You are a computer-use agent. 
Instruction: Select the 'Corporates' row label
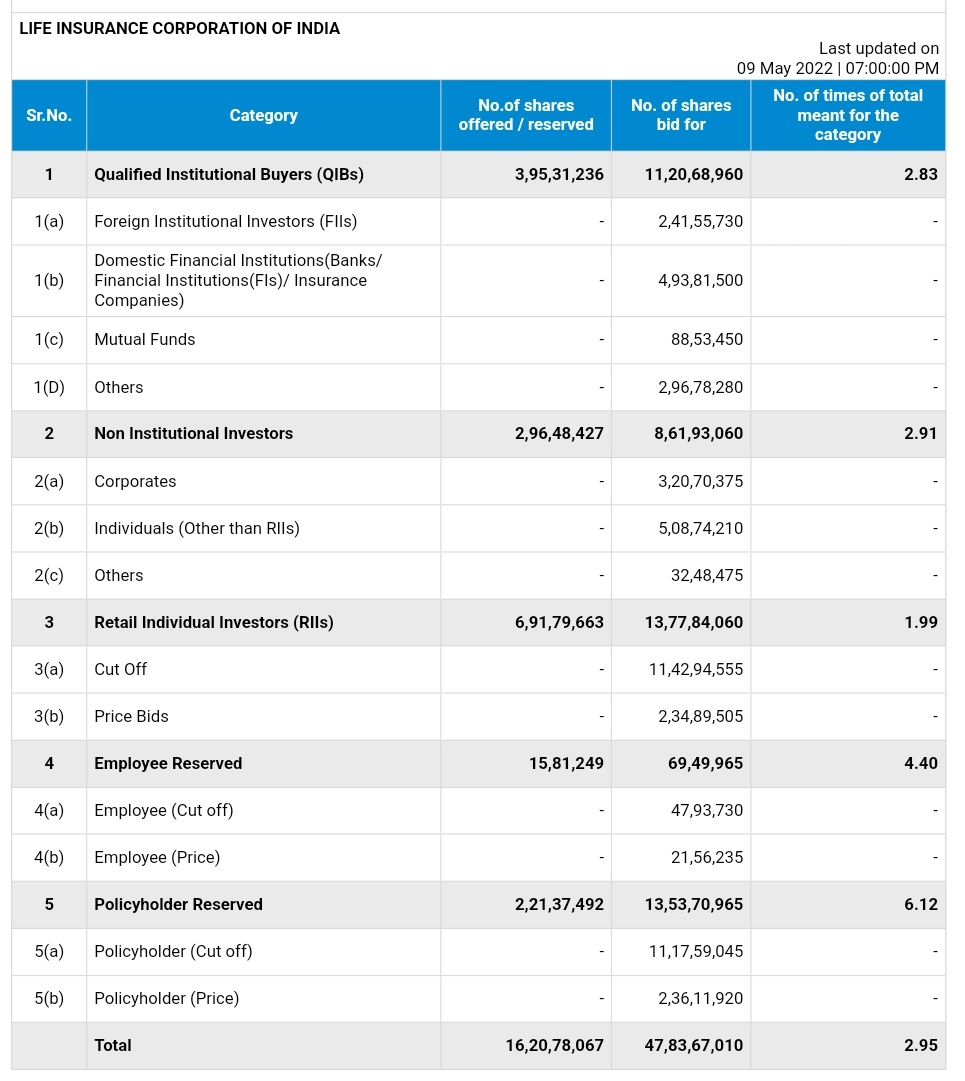tap(135, 481)
